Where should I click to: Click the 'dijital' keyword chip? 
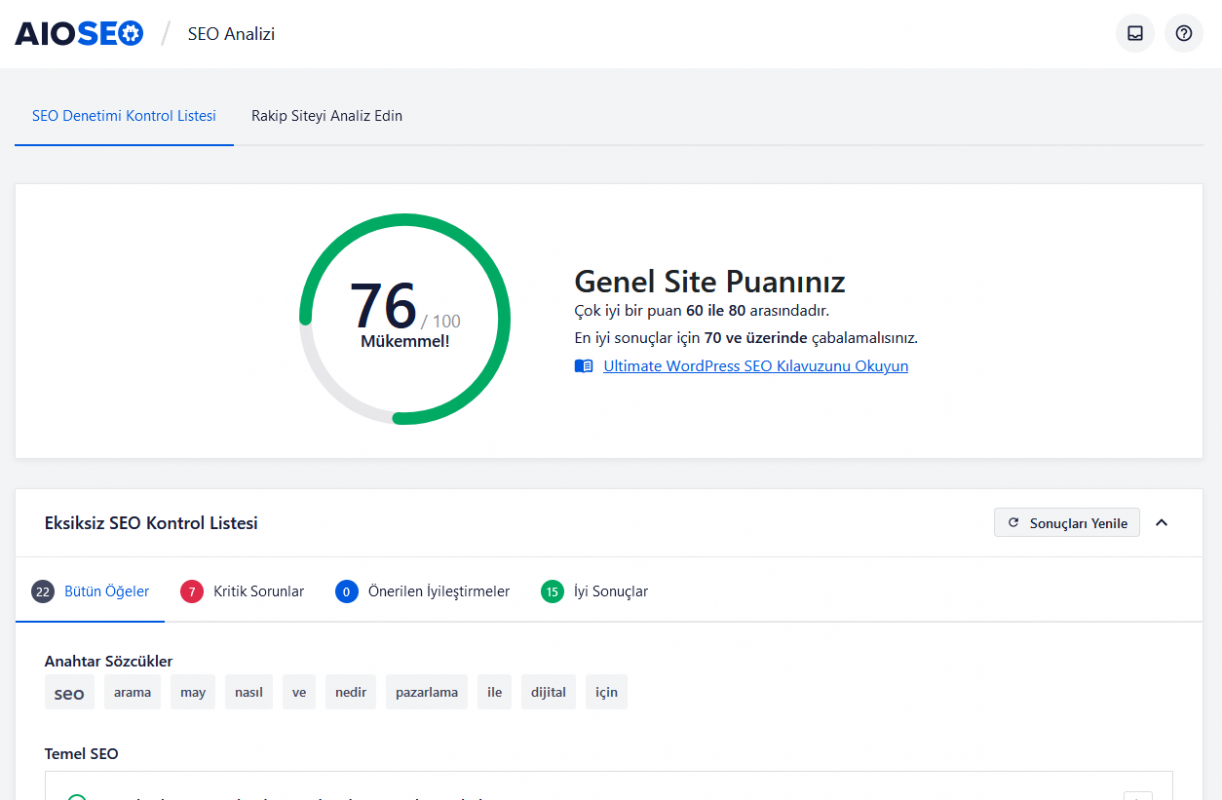pos(548,691)
